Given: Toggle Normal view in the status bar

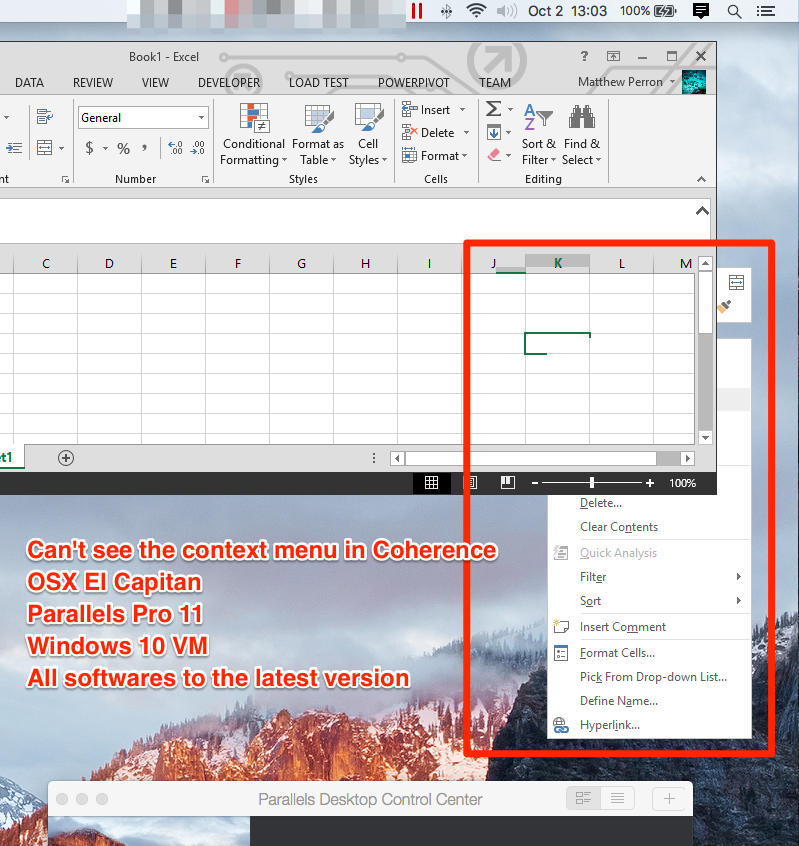Looking at the screenshot, I should click(x=431, y=483).
